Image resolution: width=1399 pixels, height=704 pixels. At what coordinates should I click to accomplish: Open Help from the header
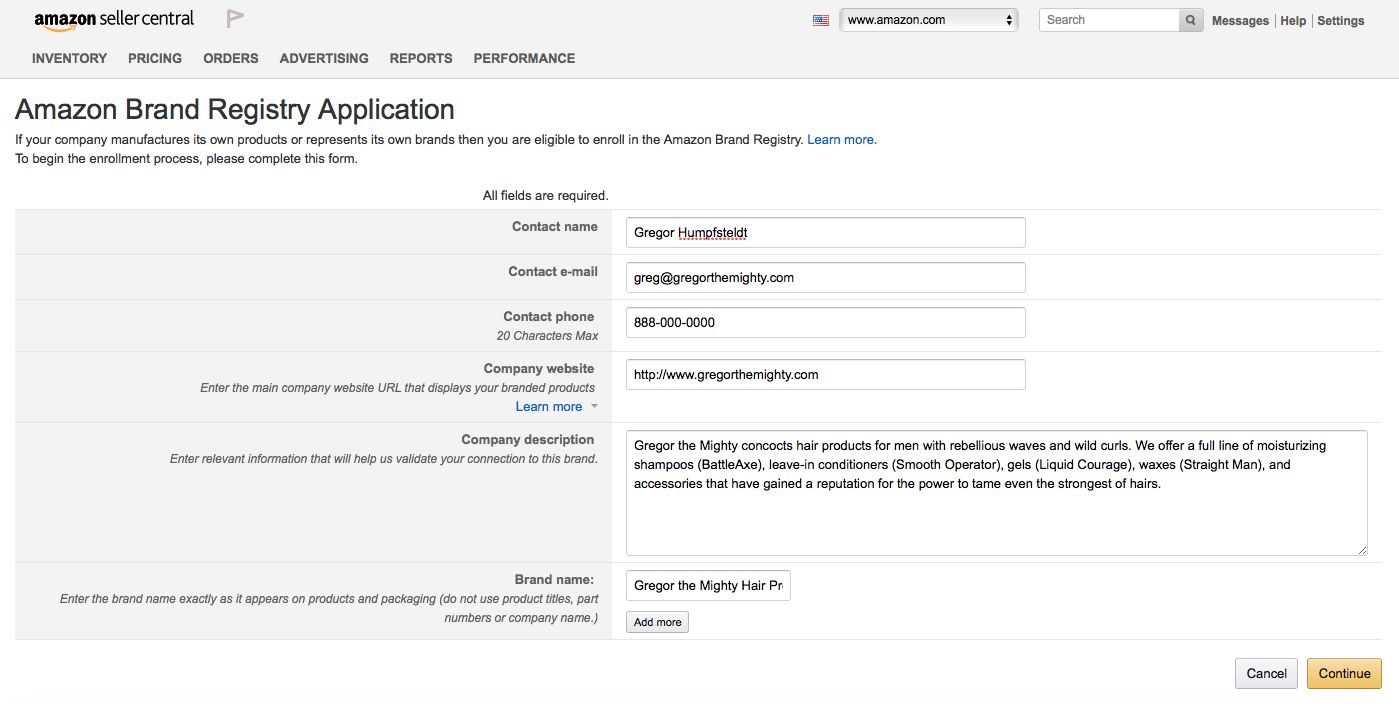click(1293, 20)
